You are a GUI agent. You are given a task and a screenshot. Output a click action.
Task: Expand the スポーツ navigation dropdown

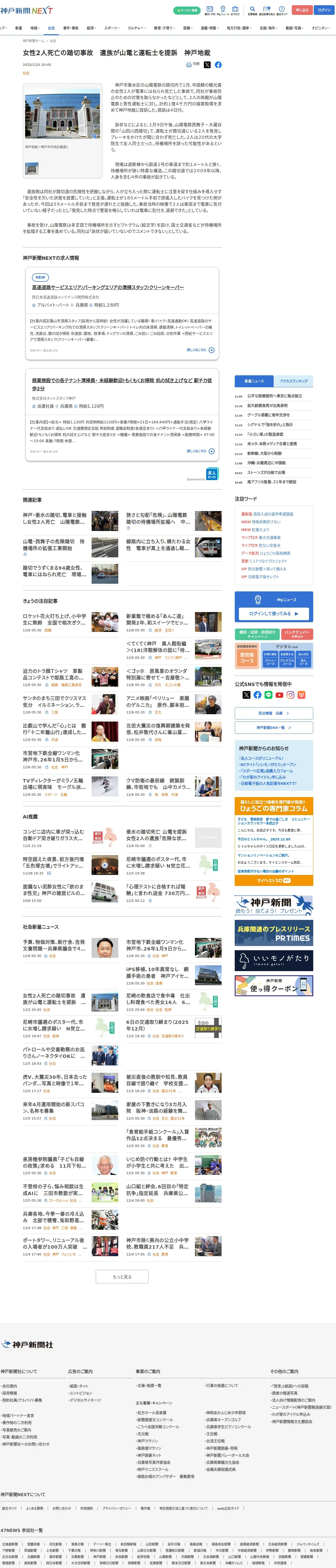(112, 28)
